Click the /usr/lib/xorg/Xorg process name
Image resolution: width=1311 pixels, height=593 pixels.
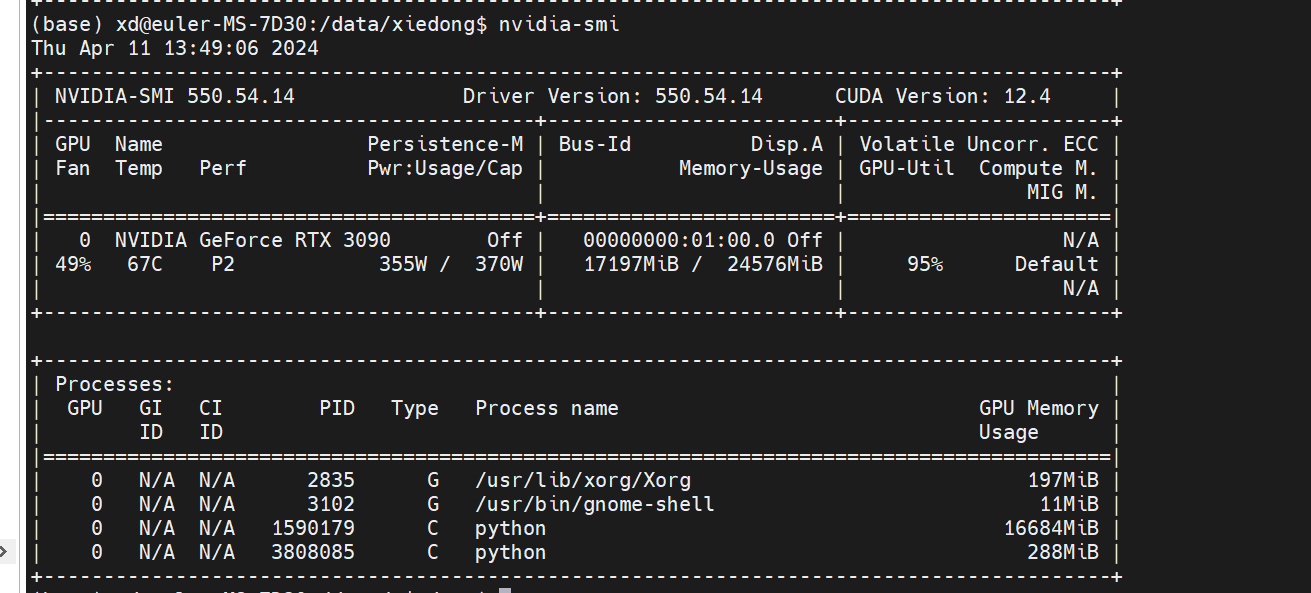point(583,480)
